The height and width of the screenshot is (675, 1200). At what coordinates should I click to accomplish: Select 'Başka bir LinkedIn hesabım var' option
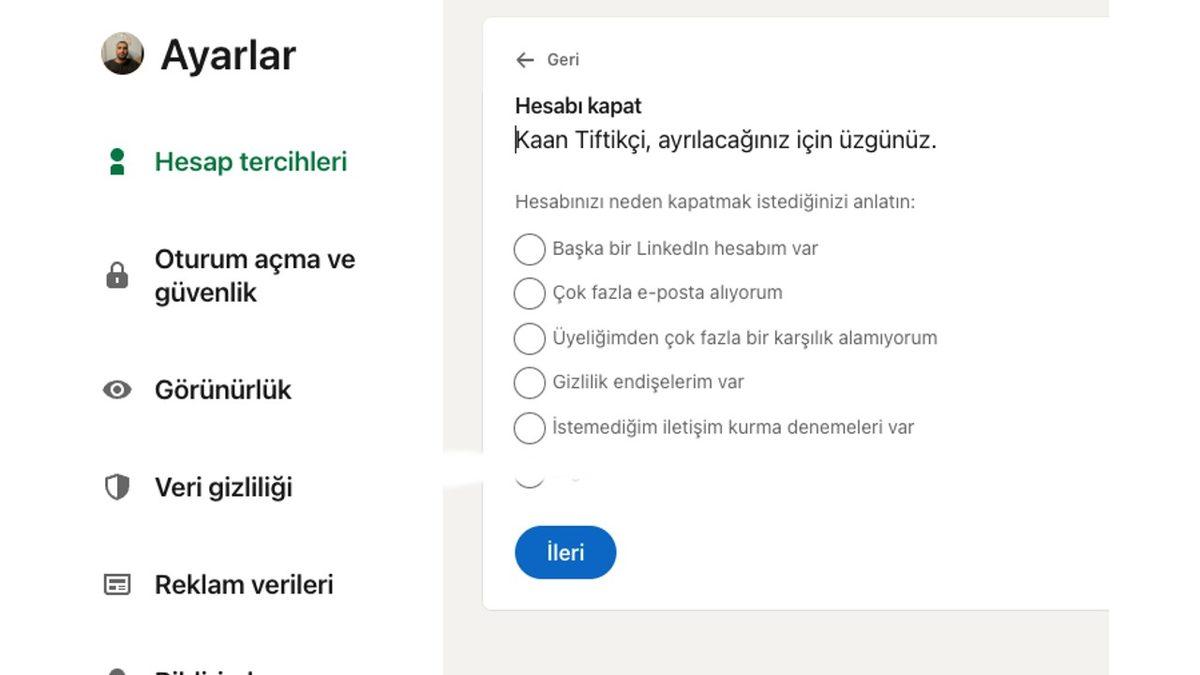[x=529, y=249]
